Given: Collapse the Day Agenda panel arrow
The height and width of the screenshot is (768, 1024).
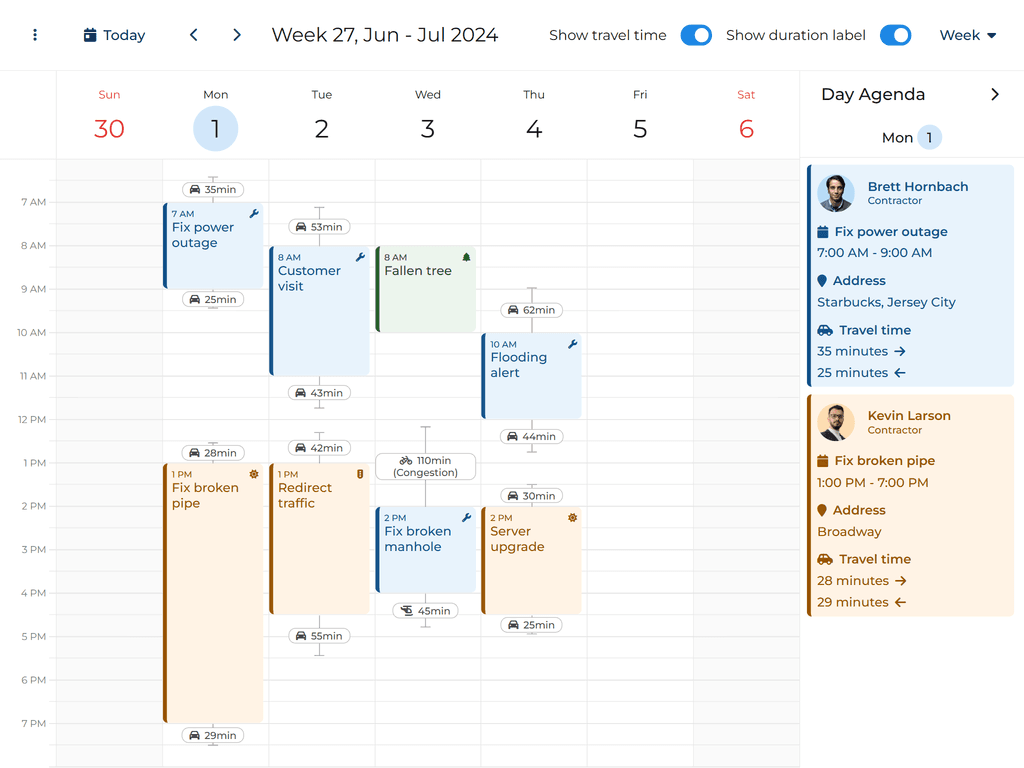Looking at the screenshot, I should coord(994,94).
